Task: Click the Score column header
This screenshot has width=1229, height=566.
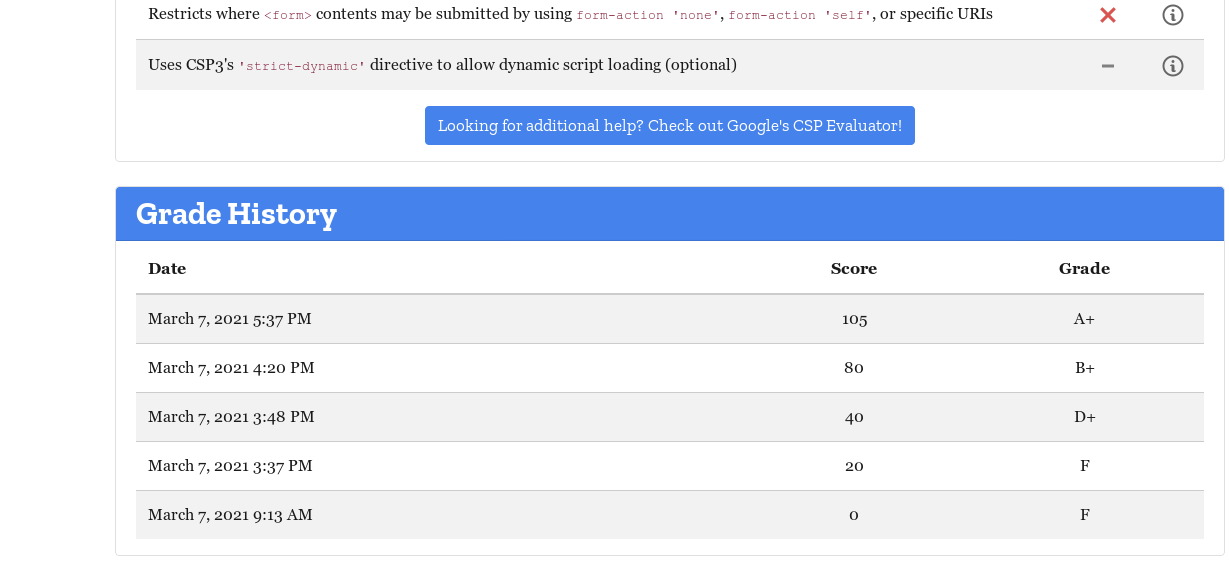Action: tap(853, 269)
